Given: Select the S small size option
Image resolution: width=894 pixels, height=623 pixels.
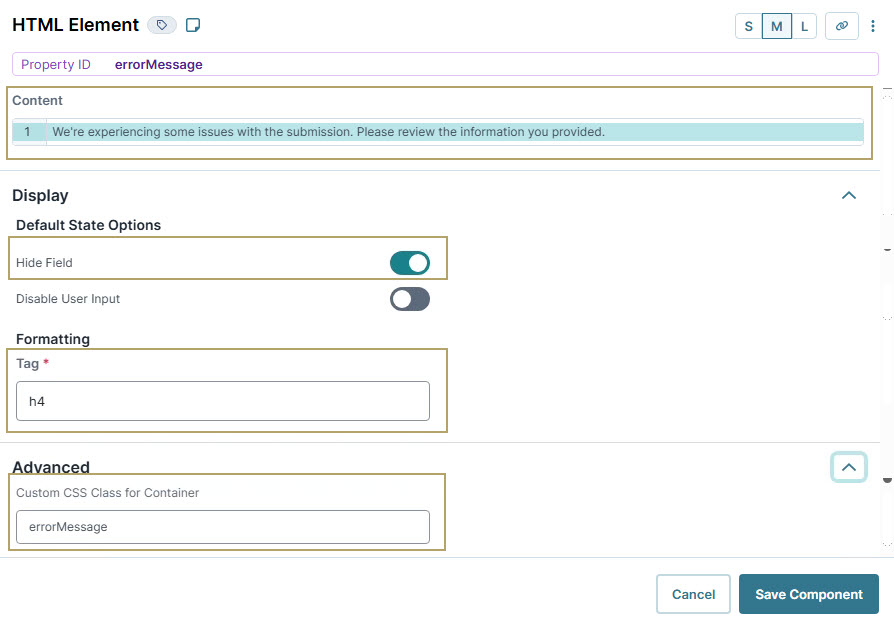Looking at the screenshot, I should [x=748, y=26].
